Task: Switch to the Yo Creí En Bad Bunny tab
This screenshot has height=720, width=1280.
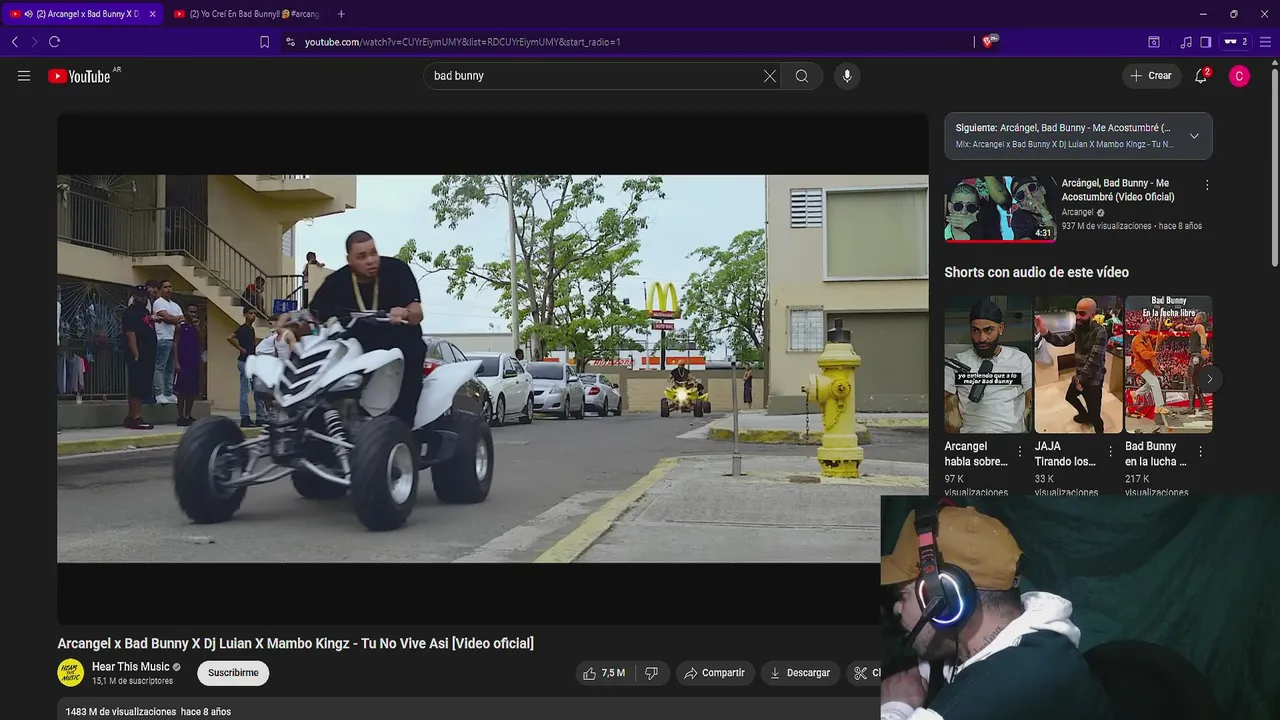Action: tap(247, 14)
